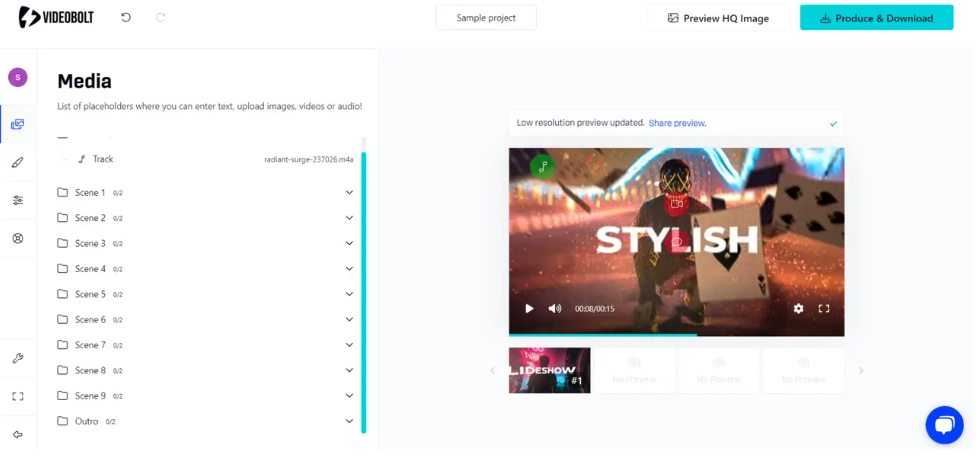This screenshot has width=976, height=473.
Task: Expand the Scene 9 chevron
Action: pyautogui.click(x=349, y=396)
